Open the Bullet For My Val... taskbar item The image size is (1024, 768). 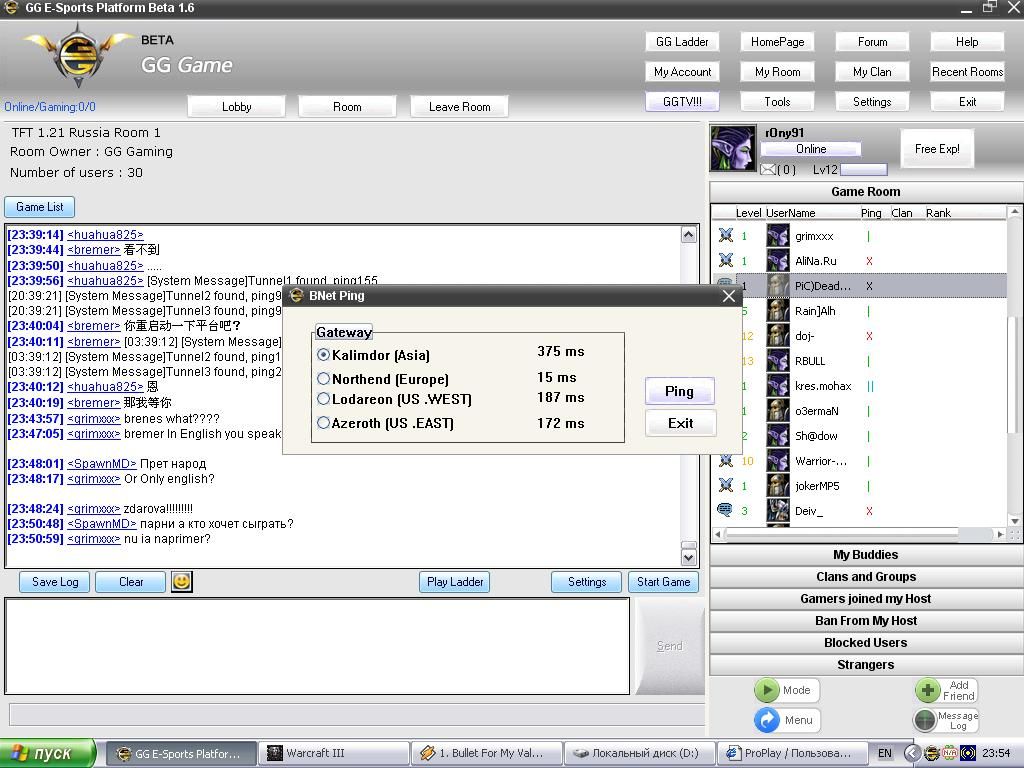(487, 753)
